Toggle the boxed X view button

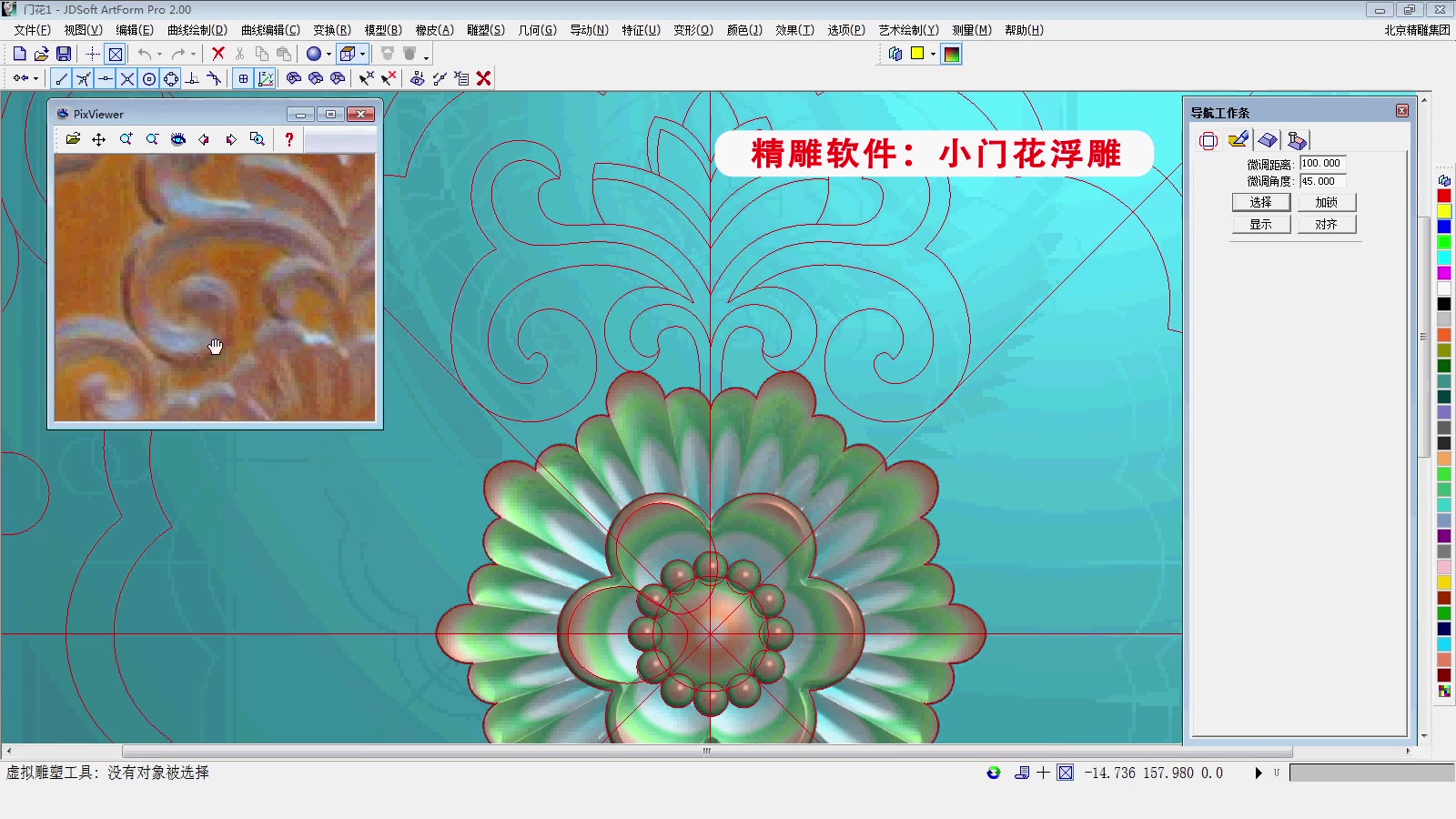pyautogui.click(x=115, y=54)
